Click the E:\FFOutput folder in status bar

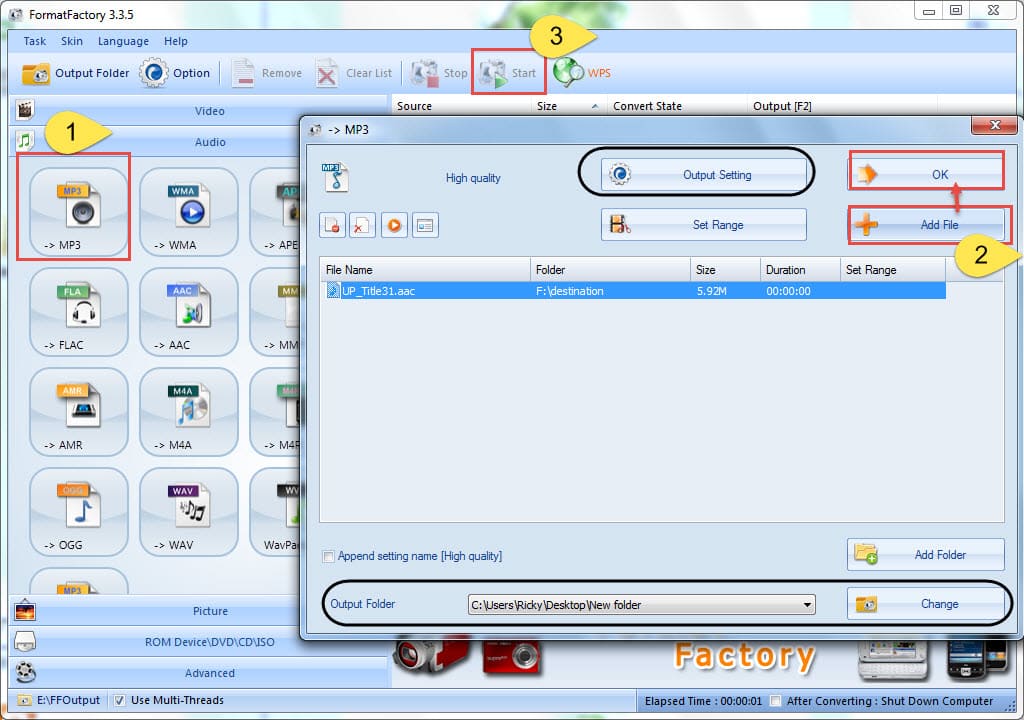tap(60, 700)
